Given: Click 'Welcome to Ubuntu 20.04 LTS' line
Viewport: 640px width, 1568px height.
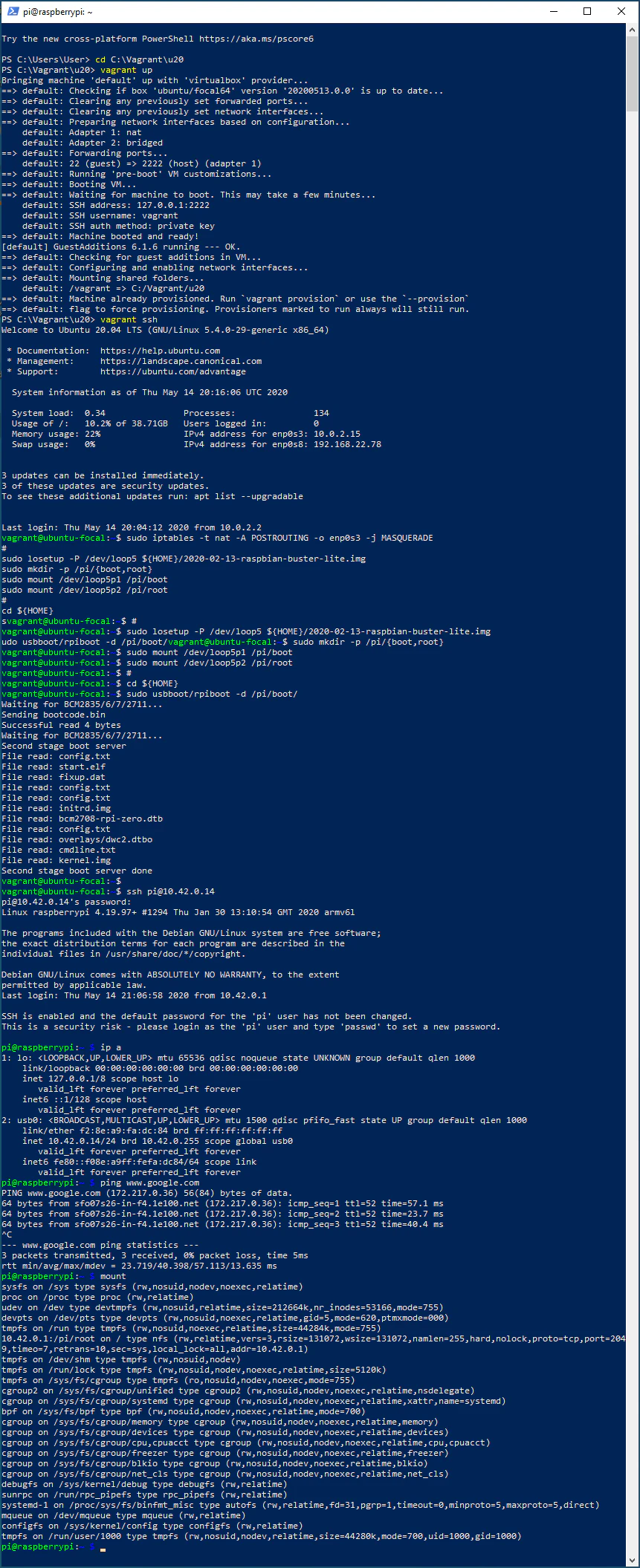Looking at the screenshot, I should coord(165,330).
